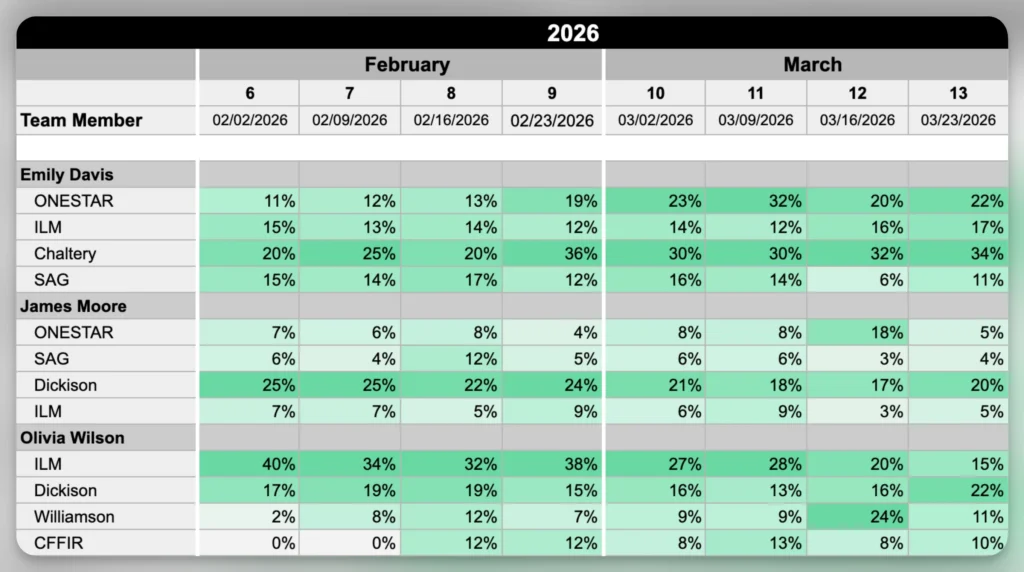Select the 40% cell in Olivia Wilson's ILM row

point(249,464)
